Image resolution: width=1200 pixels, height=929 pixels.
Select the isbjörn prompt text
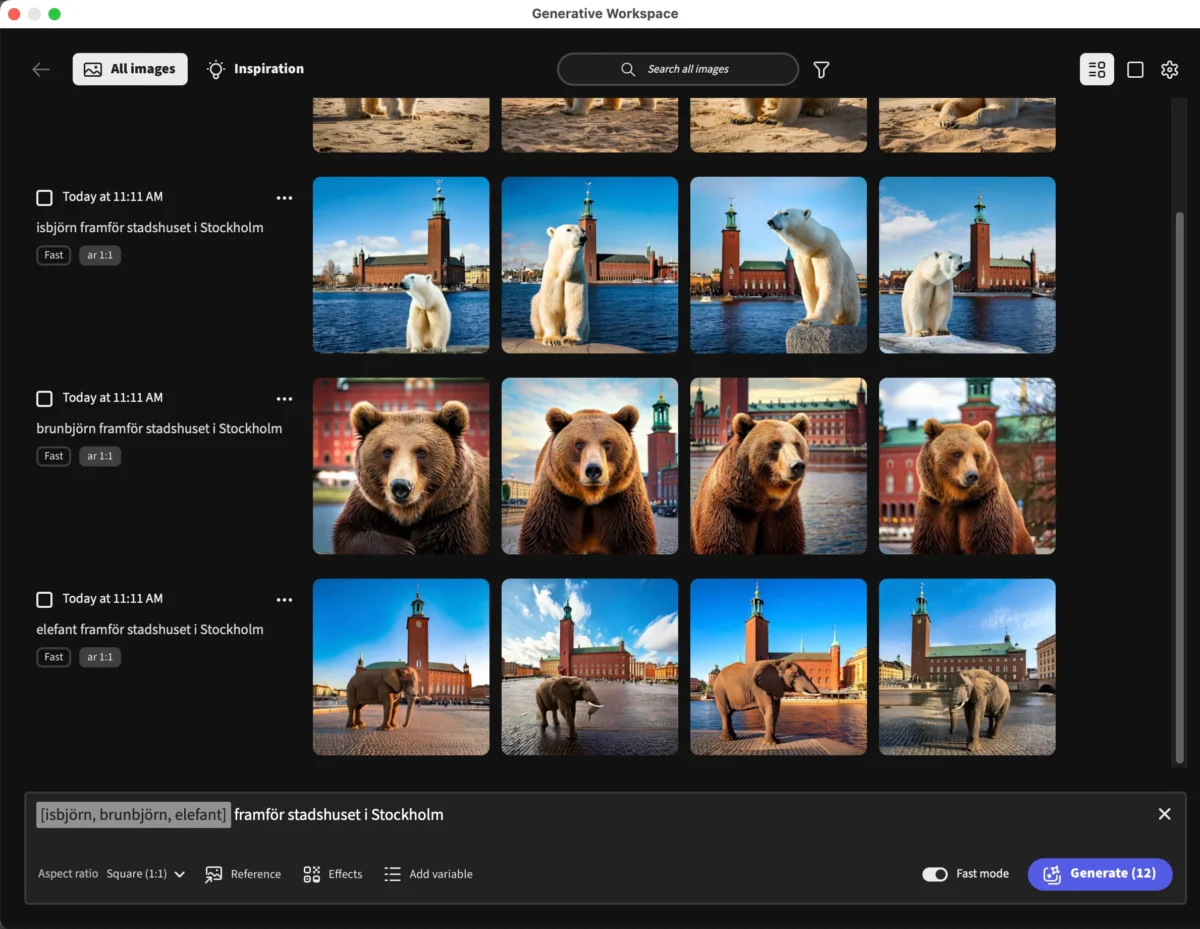click(x=150, y=227)
